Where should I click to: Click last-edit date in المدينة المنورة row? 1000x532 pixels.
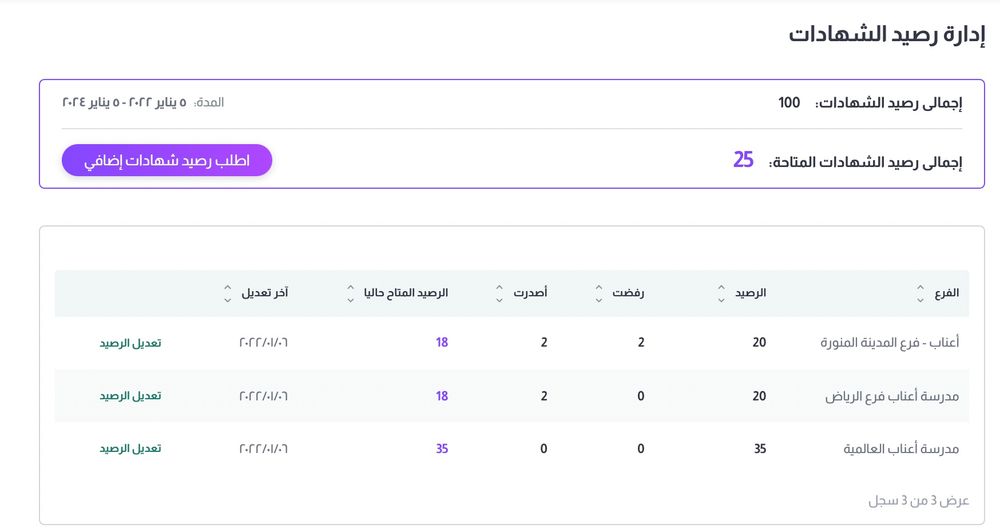[263, 343]
